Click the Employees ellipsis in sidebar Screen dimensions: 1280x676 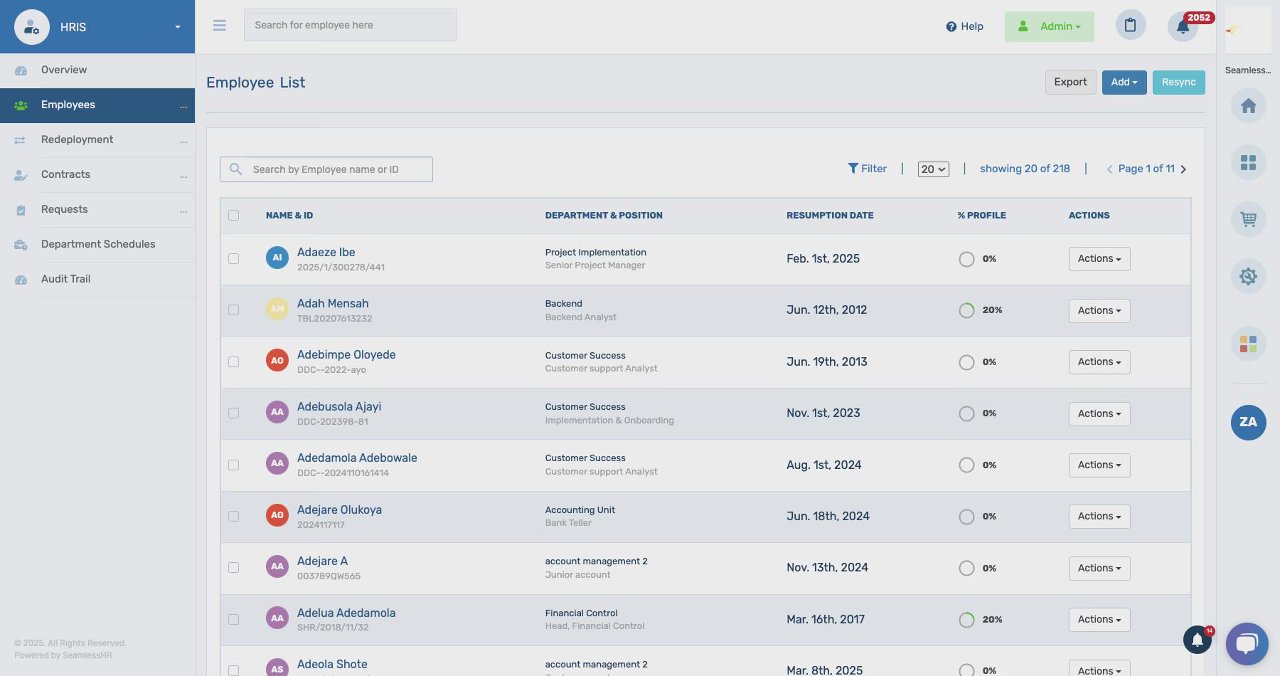[x=184, y=105]
